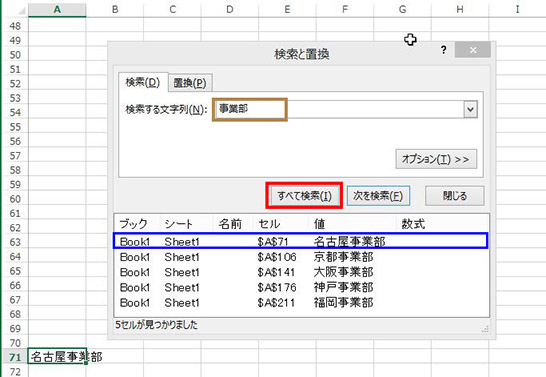Image resolution: width=546 pixels, height=377 pixels.
Task: Select result row 神戸事業部
Action: (x=301, y=287)
